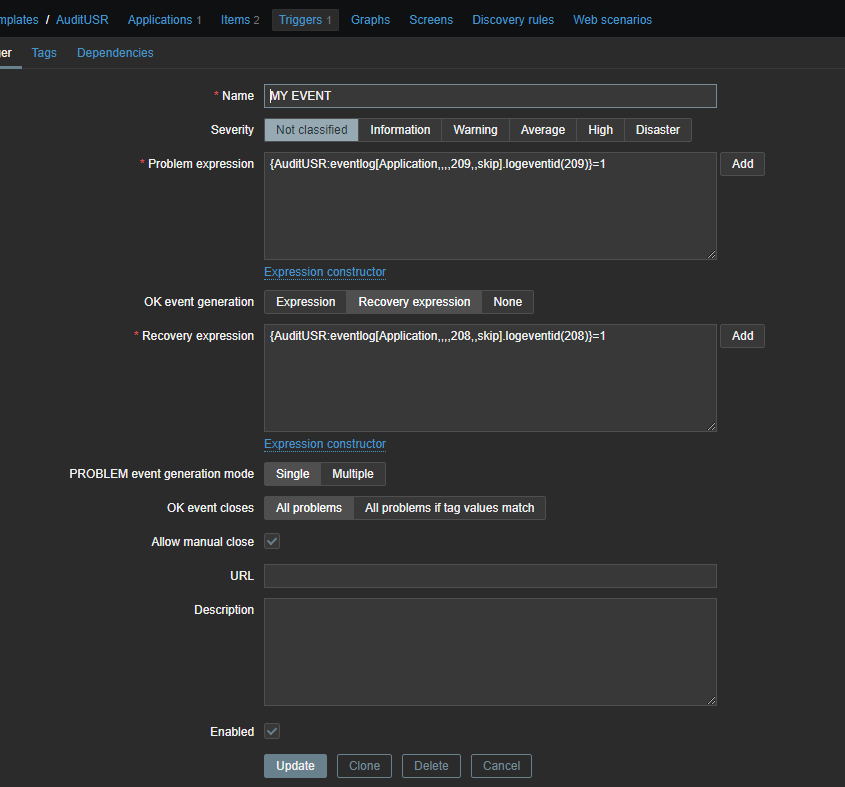Choose All problems if tag values match
845x787 pixels.
tap(449, 508)
